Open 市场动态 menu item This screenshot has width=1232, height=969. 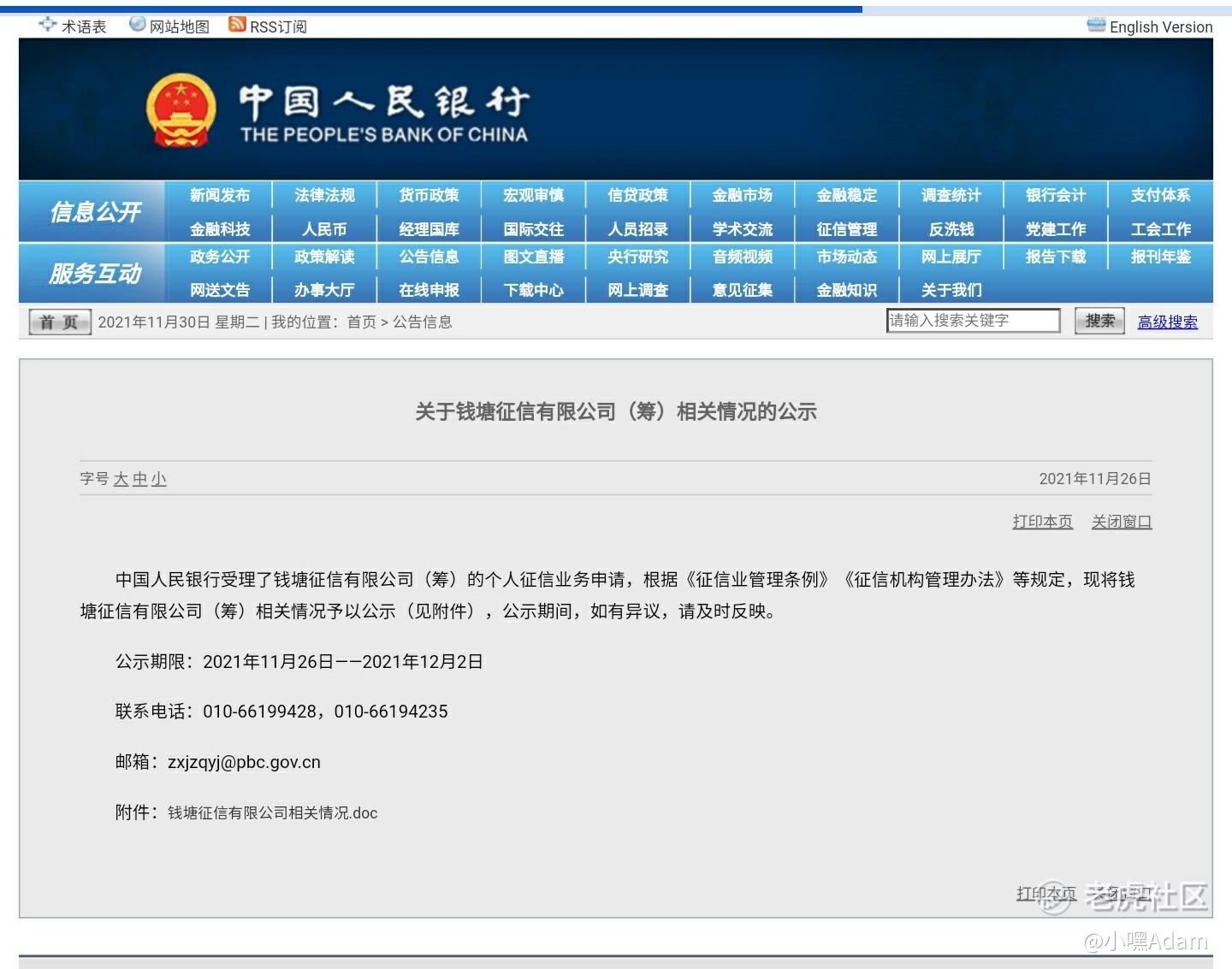tap(847, 257)
